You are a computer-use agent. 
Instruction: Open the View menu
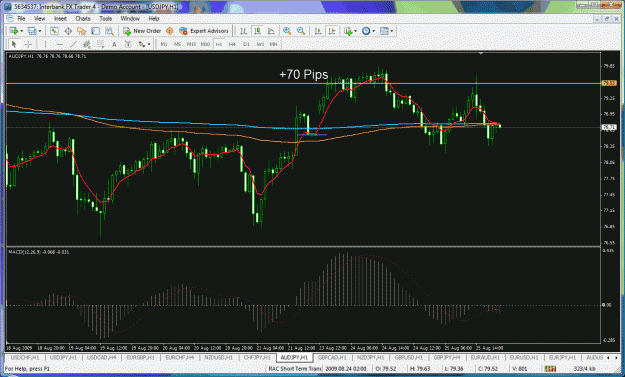39,18
